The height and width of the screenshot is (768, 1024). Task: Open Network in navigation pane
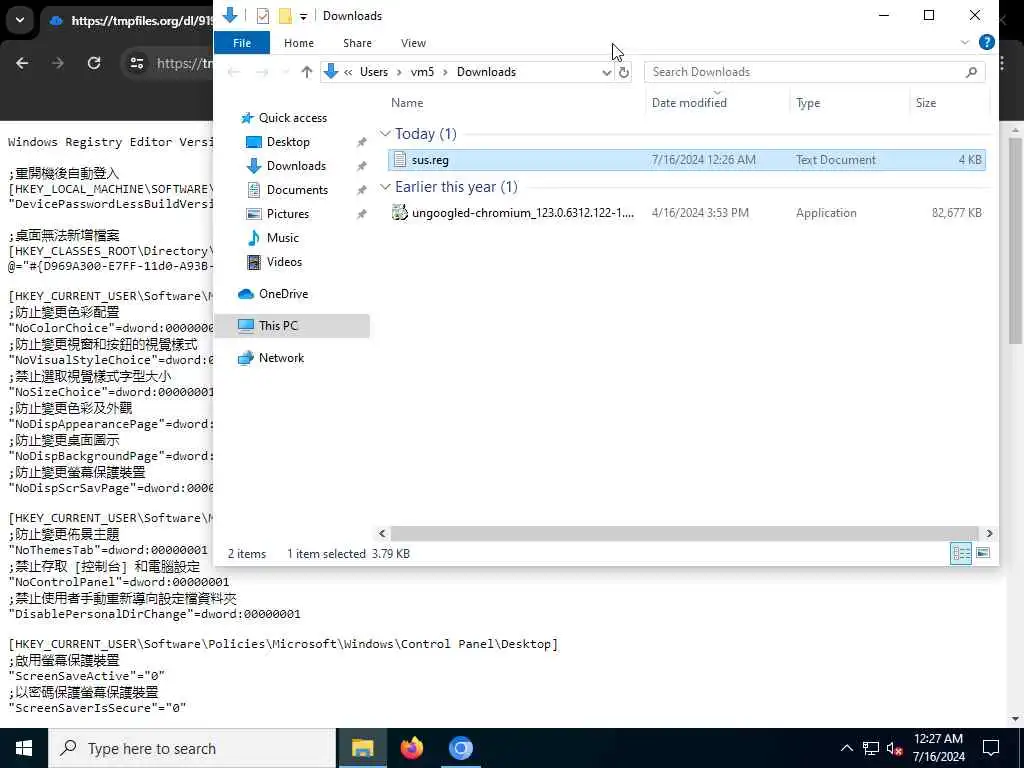281,358
